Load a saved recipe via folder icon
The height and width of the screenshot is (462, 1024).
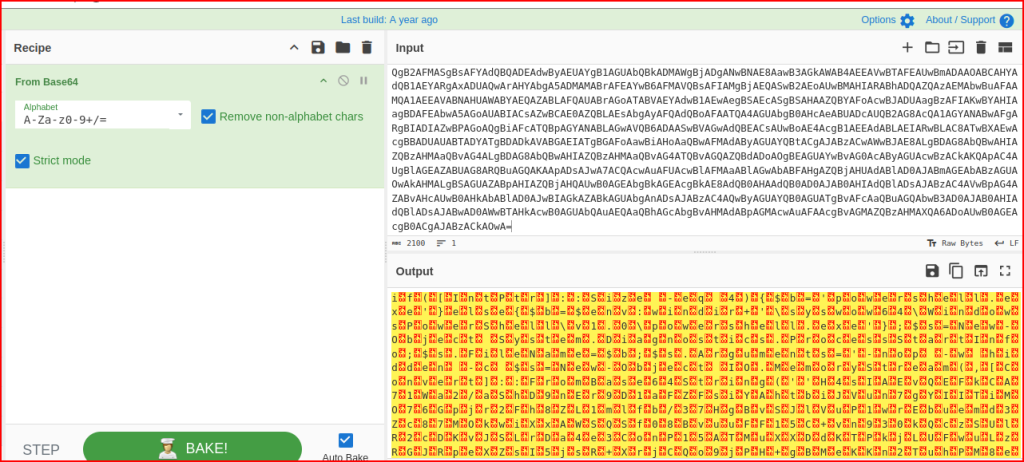pyautogui.click(x=342, y=47)
